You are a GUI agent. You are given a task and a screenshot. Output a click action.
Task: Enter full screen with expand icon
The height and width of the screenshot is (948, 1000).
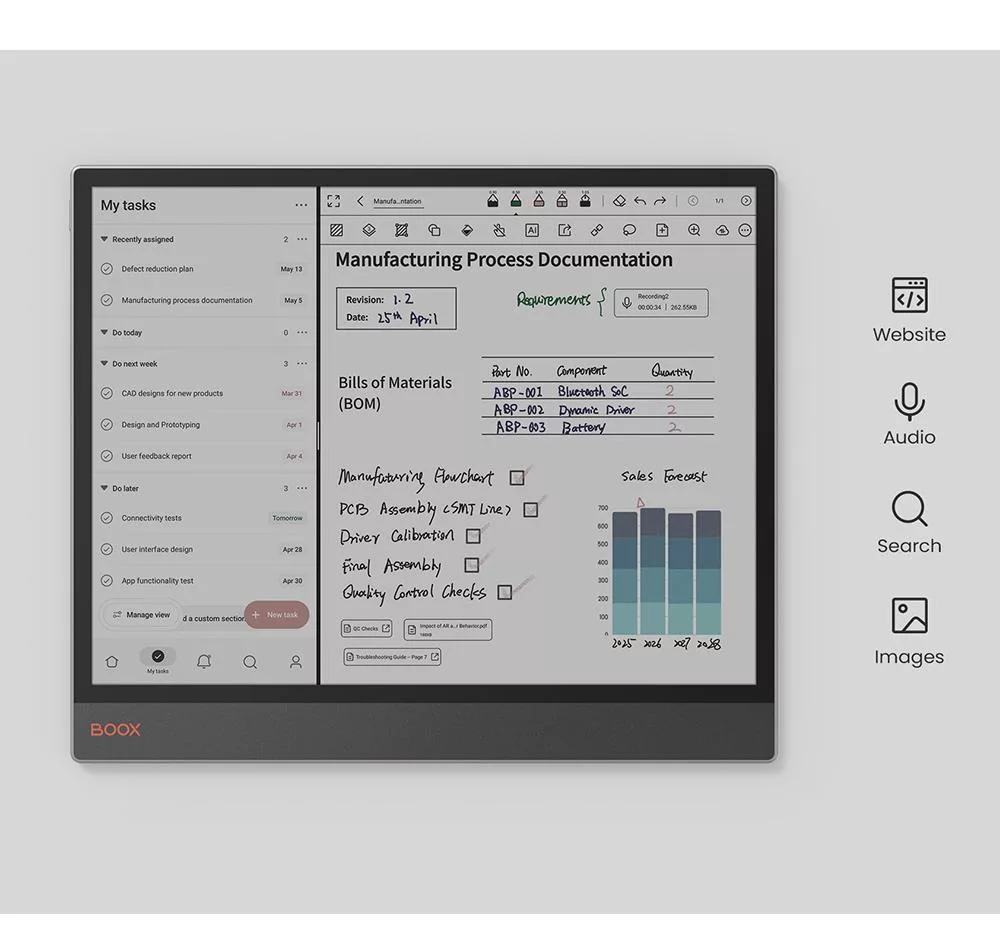[x=334, y=201]
